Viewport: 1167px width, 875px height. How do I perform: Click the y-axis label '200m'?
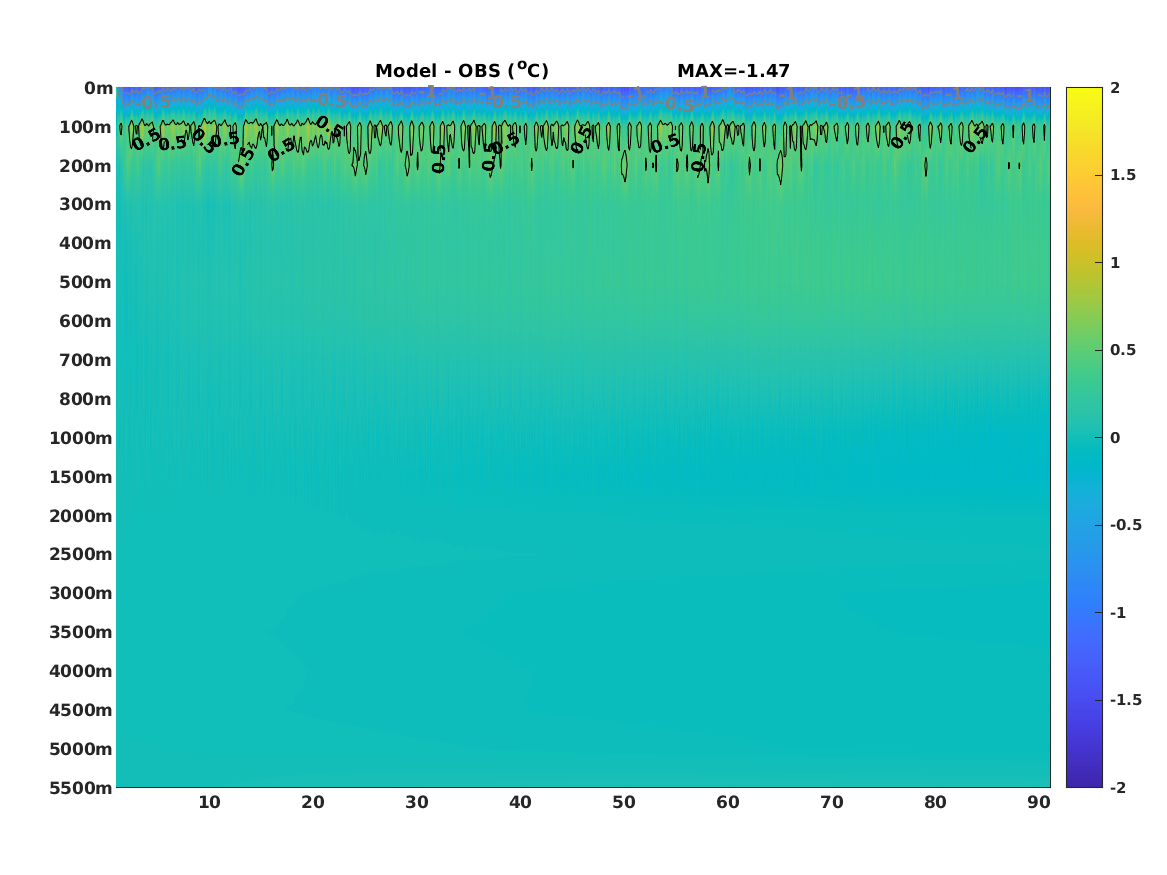point(86,166)
